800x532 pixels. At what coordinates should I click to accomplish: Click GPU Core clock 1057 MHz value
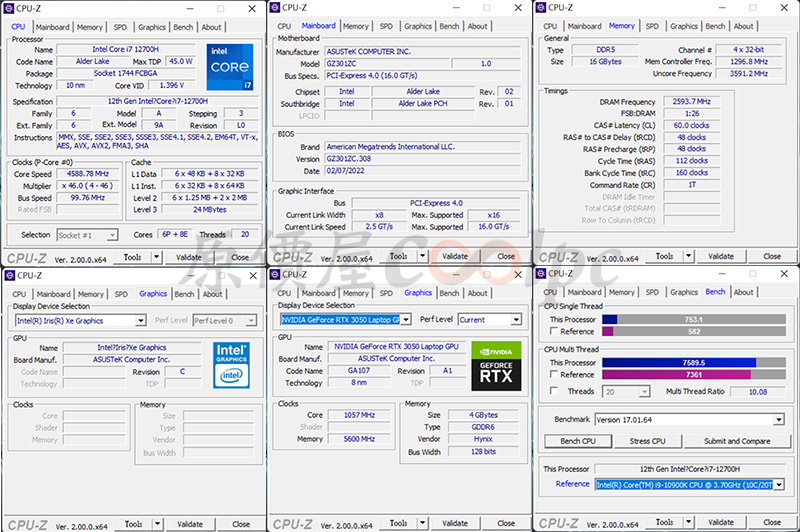point(359,415)
